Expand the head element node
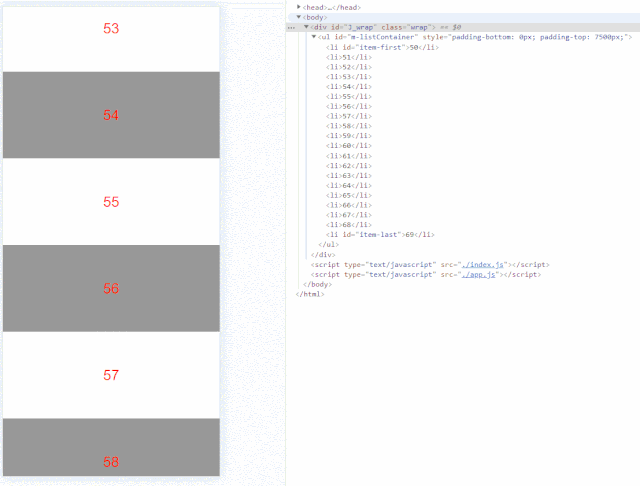The image size is (640, 486). click(299, 7)
